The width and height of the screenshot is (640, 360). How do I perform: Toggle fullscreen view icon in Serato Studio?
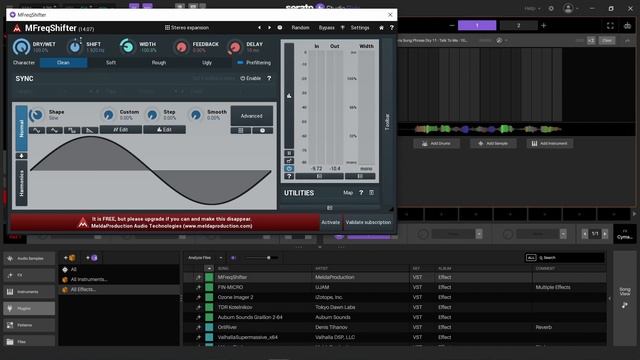pyautogui.click(x=610, y=26)
